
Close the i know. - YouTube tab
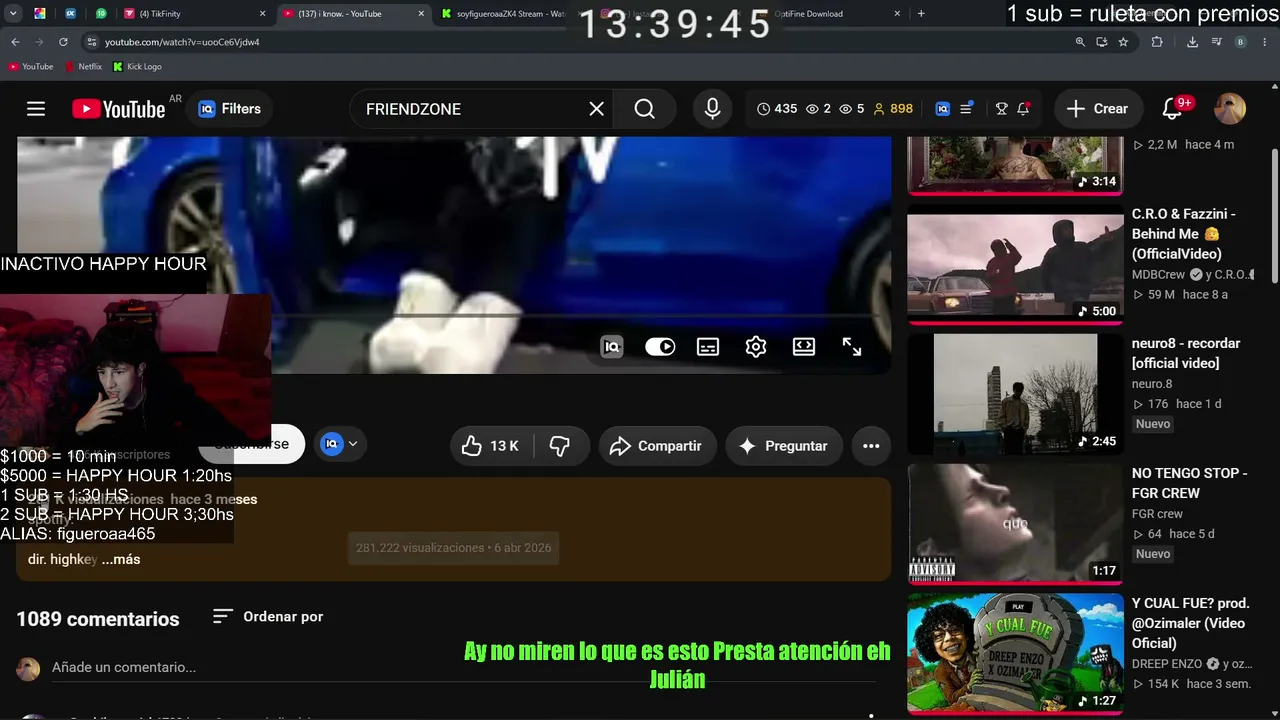(421, 14)
